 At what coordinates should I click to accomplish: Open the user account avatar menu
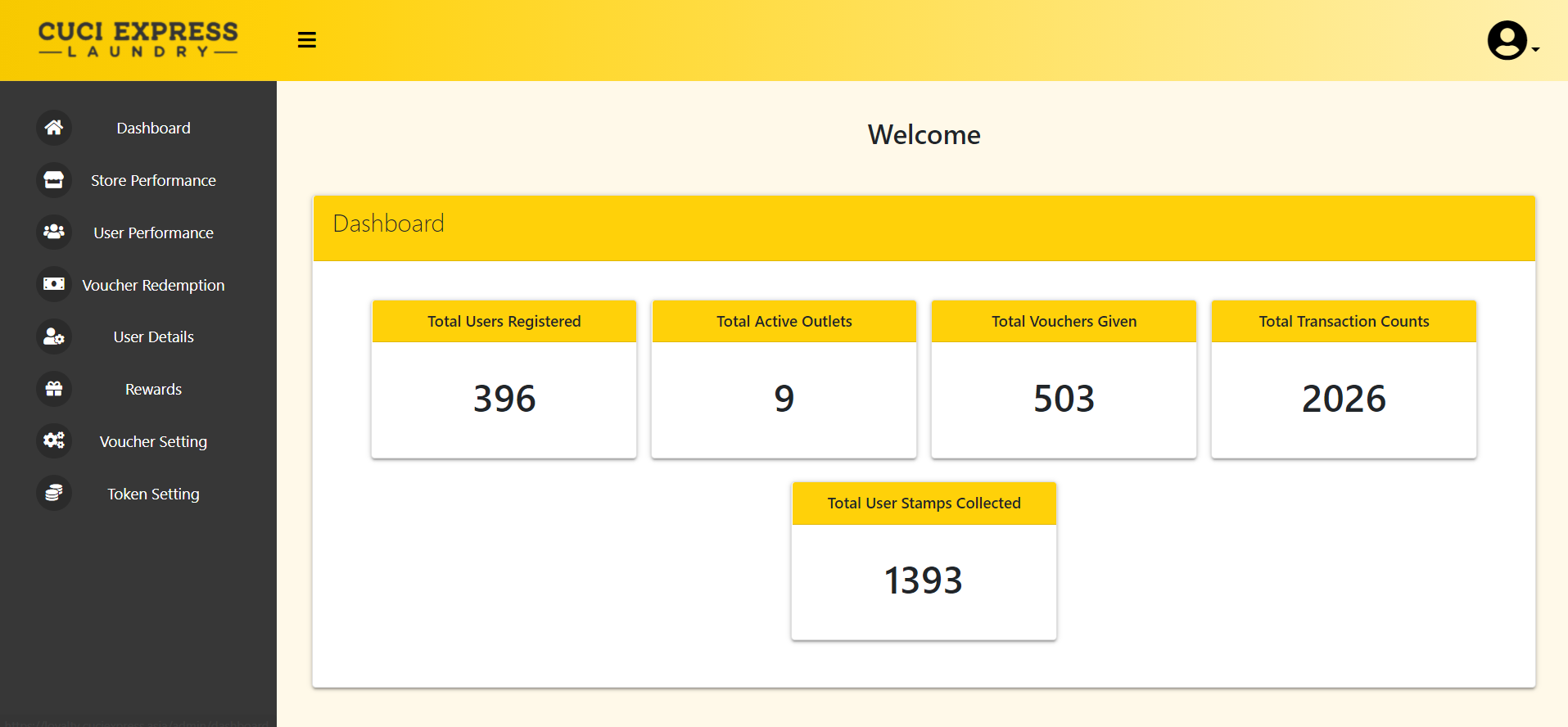pyautogui.click(x=1512, y=40)
